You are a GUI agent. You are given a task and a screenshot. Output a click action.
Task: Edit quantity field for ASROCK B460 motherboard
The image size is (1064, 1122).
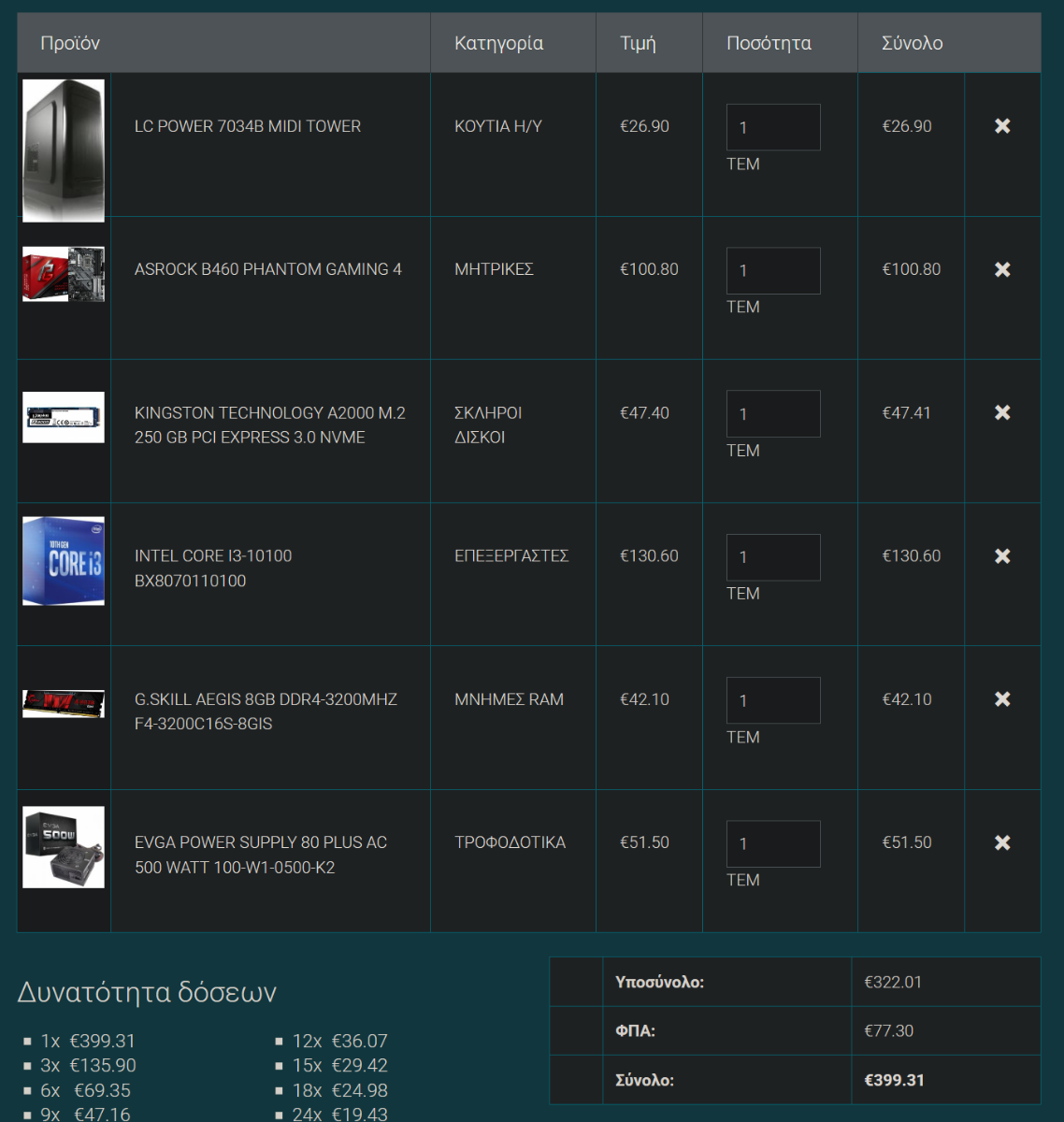773,270
